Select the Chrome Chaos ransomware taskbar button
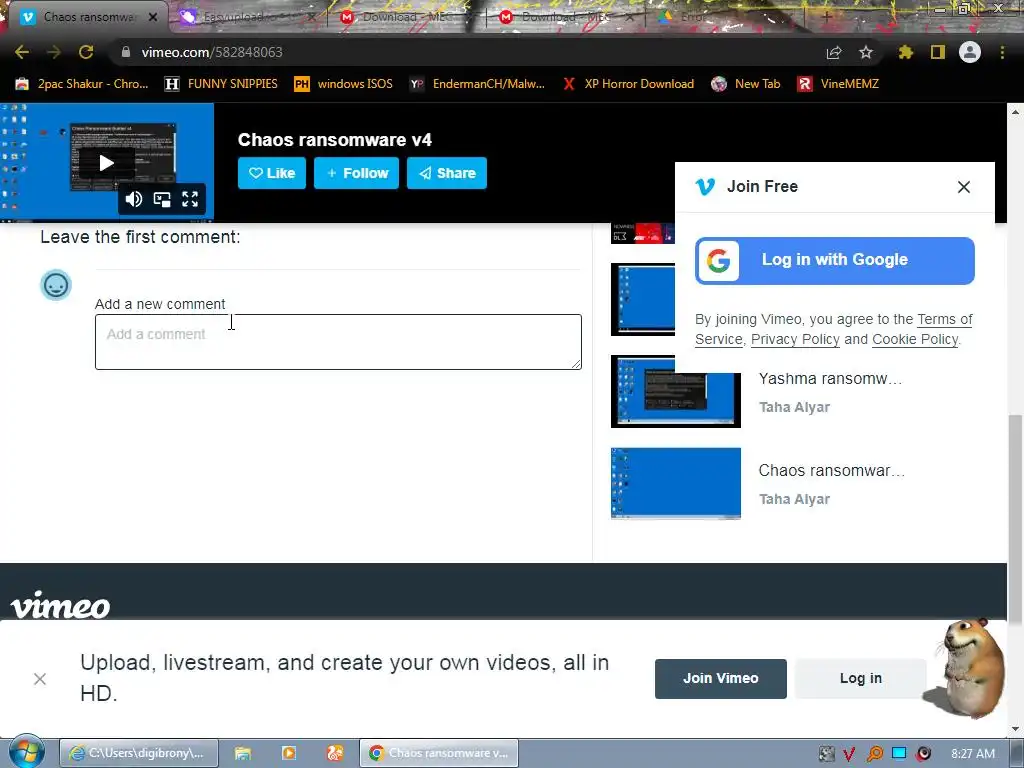Viewport: 1024px width, 768px height. (x=439, y=753)
